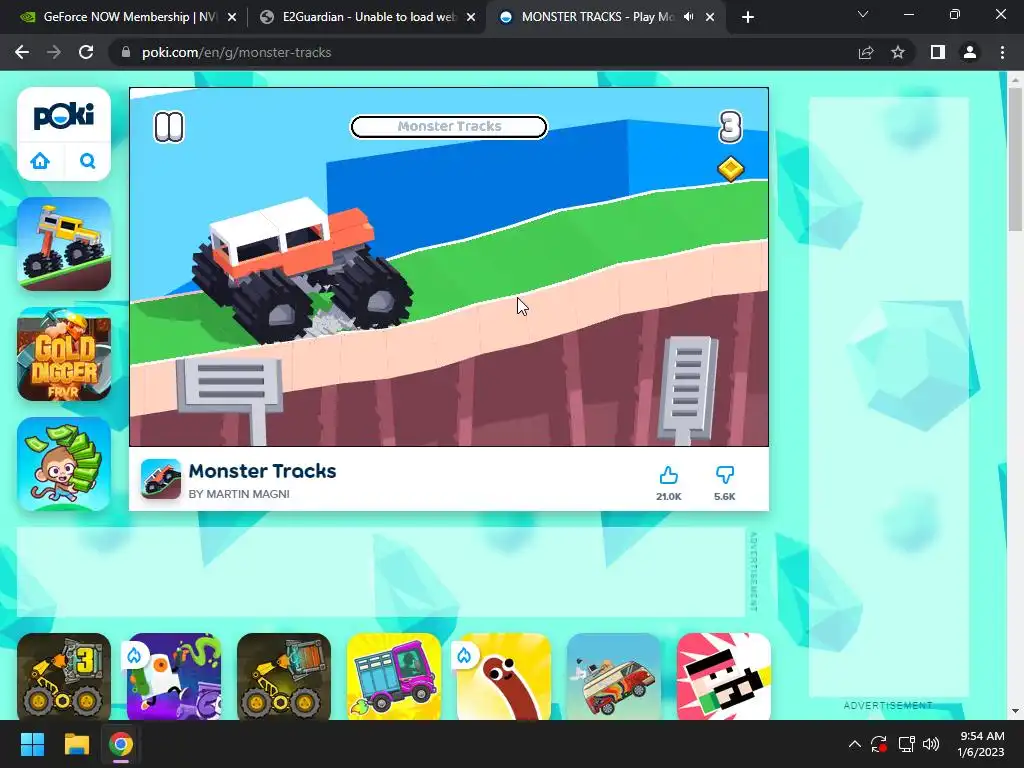Open monkey with cash game thumbnail
This screenshot has height=768, width=1024.
(x=64, y=464)
